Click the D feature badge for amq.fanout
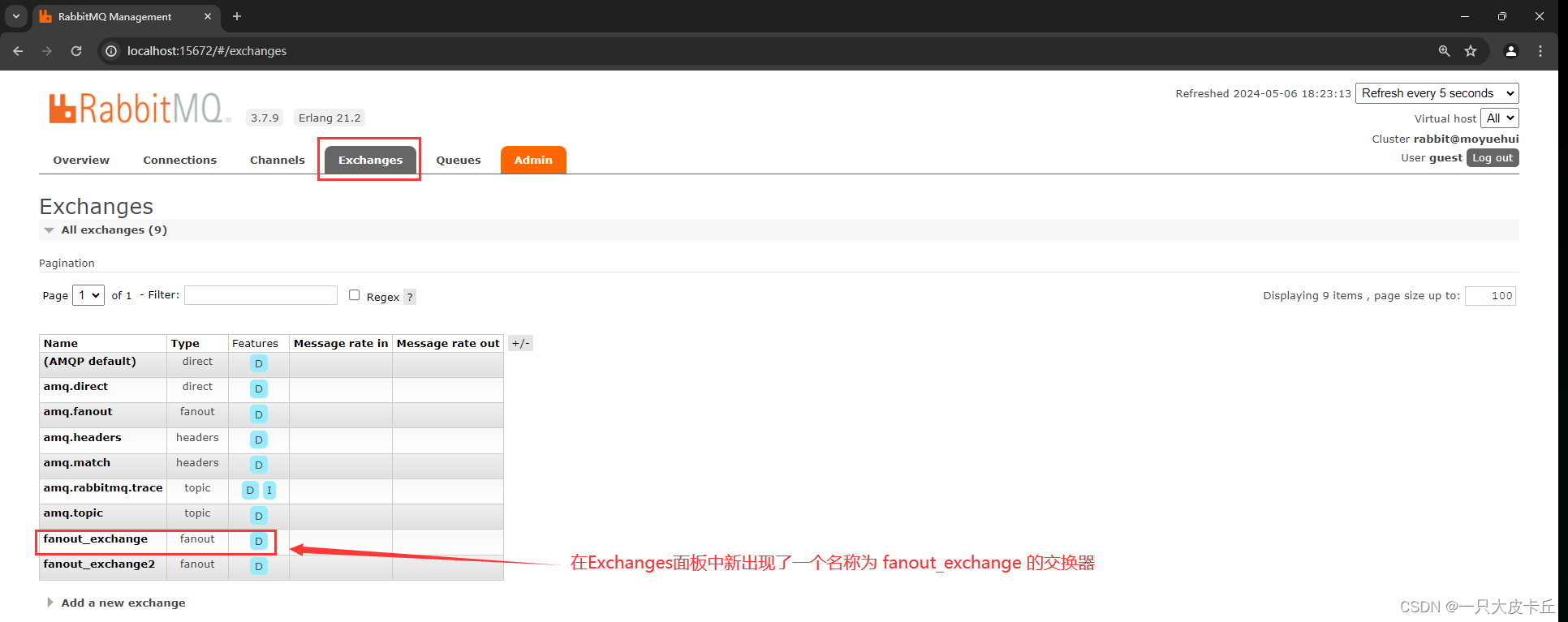Screen dimensions: 1568x622 click(x=259, y=414)
